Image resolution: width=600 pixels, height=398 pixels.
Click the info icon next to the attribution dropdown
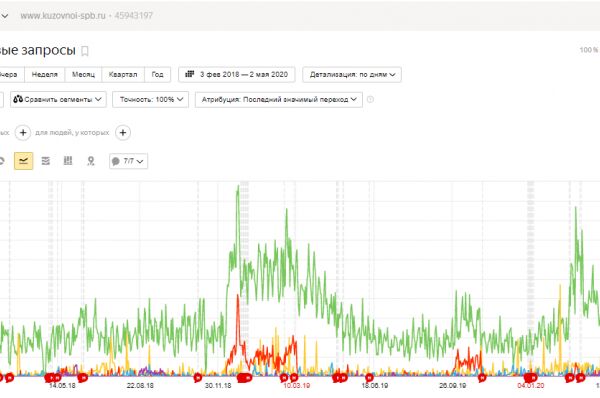pyautogui.click(x=370, y=100)
